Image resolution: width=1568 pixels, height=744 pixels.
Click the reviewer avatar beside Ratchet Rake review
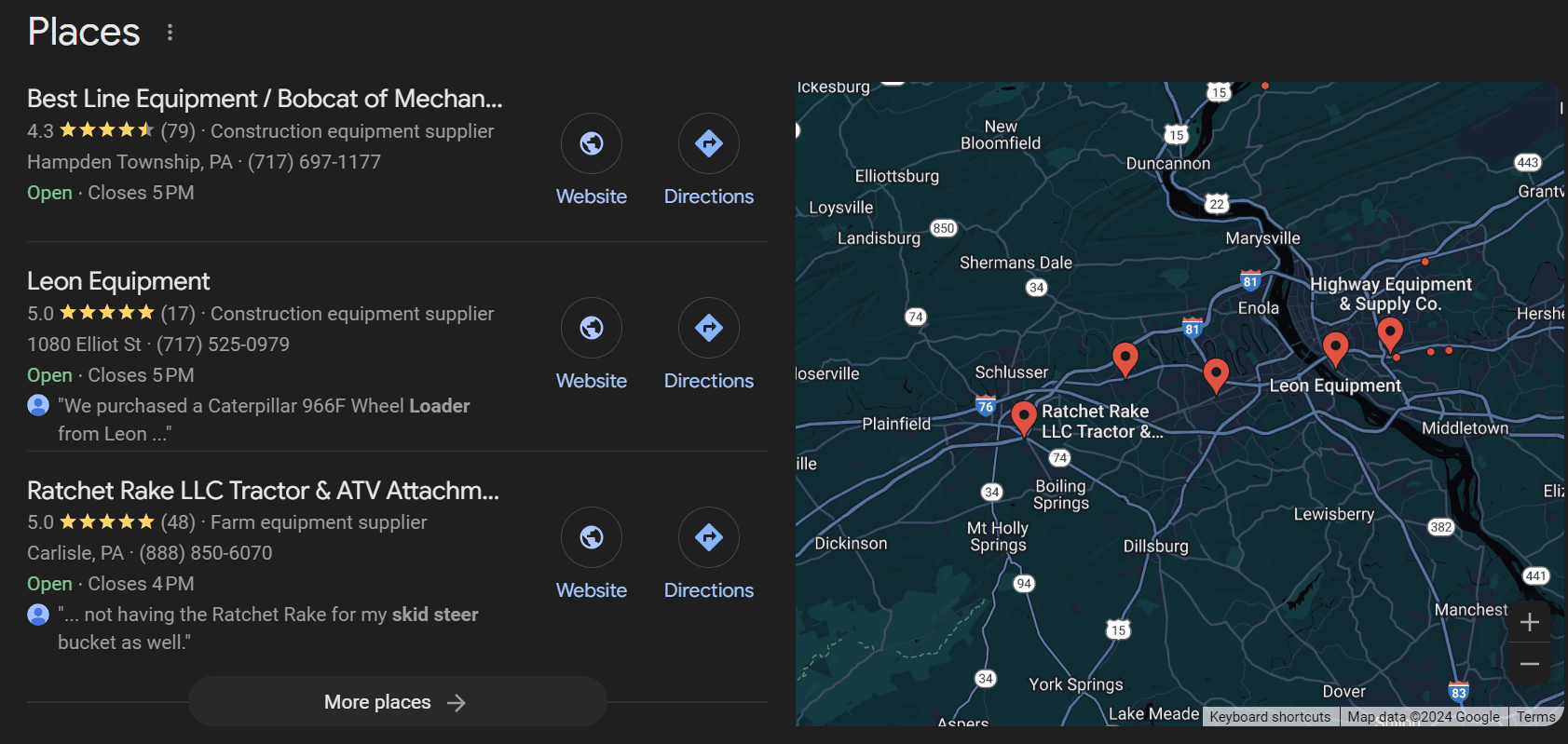(38, 615)
